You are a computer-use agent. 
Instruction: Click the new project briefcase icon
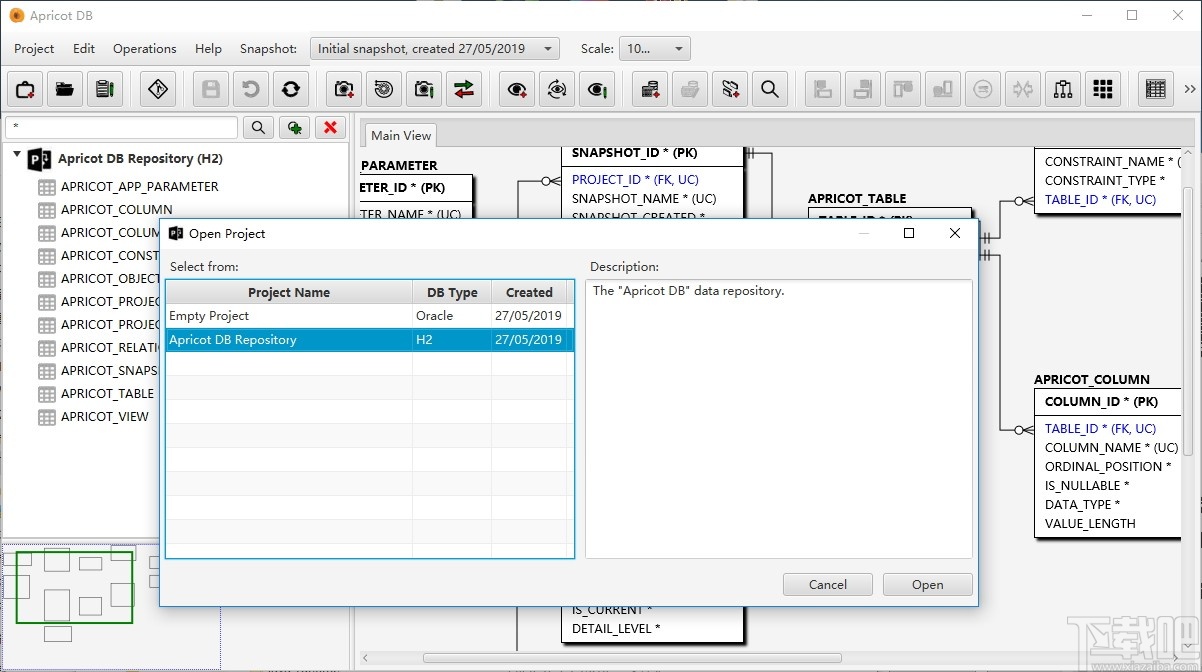click(x=26, y=89)
